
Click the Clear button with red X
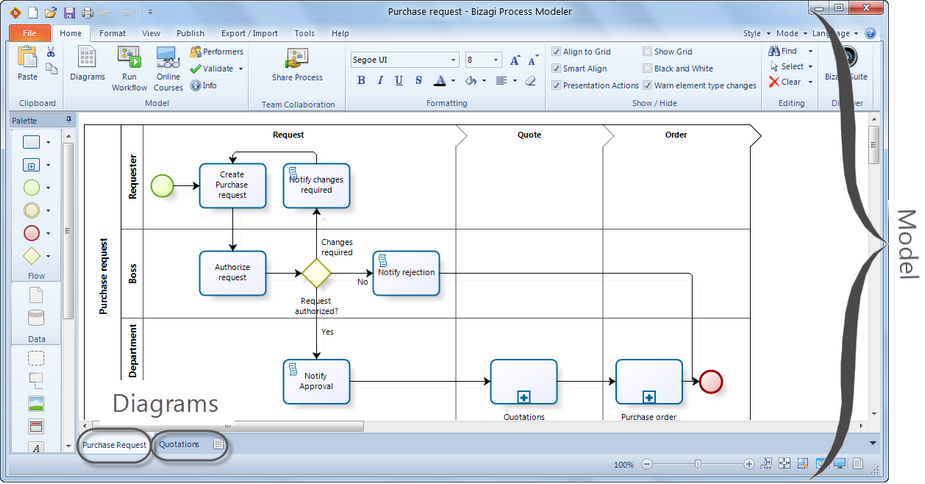pos(785,82)
